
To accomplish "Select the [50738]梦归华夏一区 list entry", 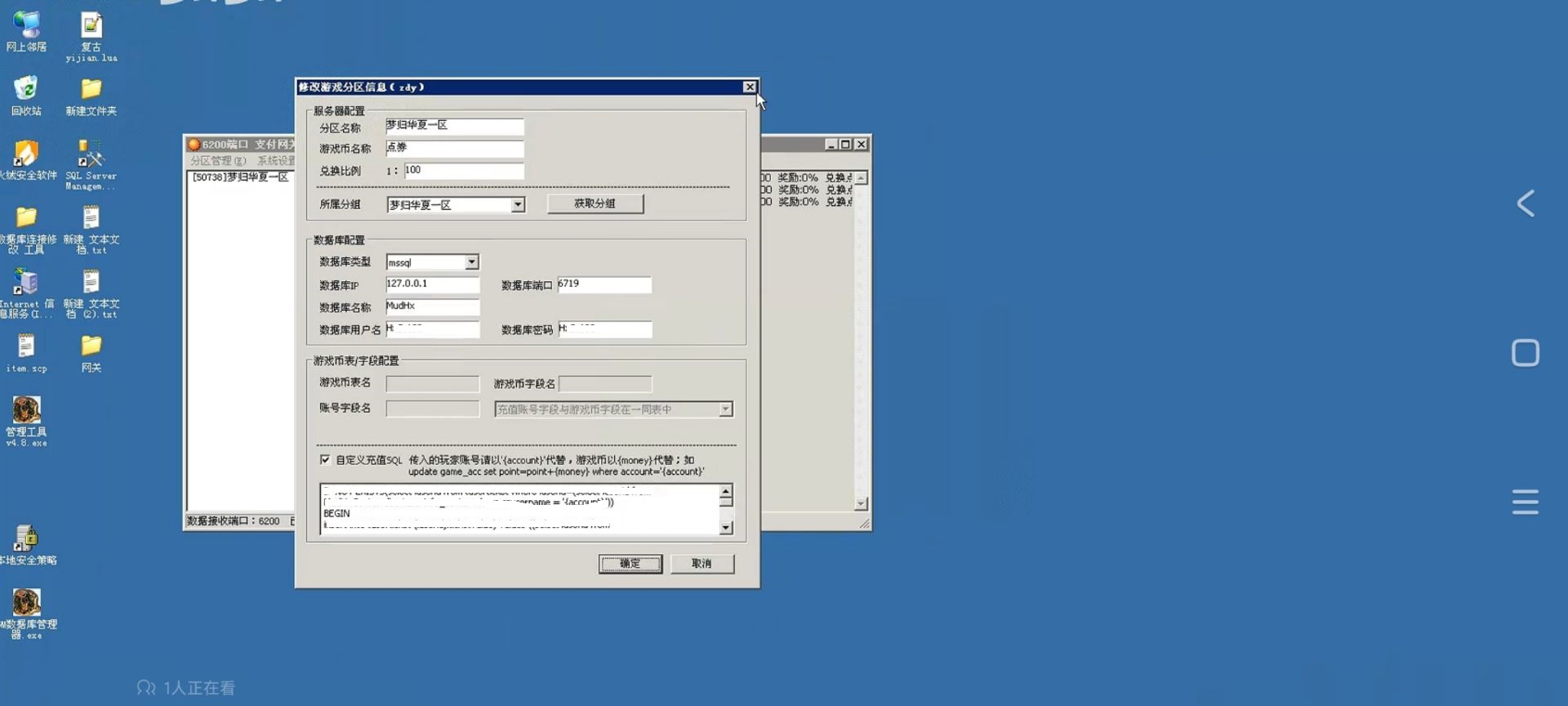I will [240, 177].
